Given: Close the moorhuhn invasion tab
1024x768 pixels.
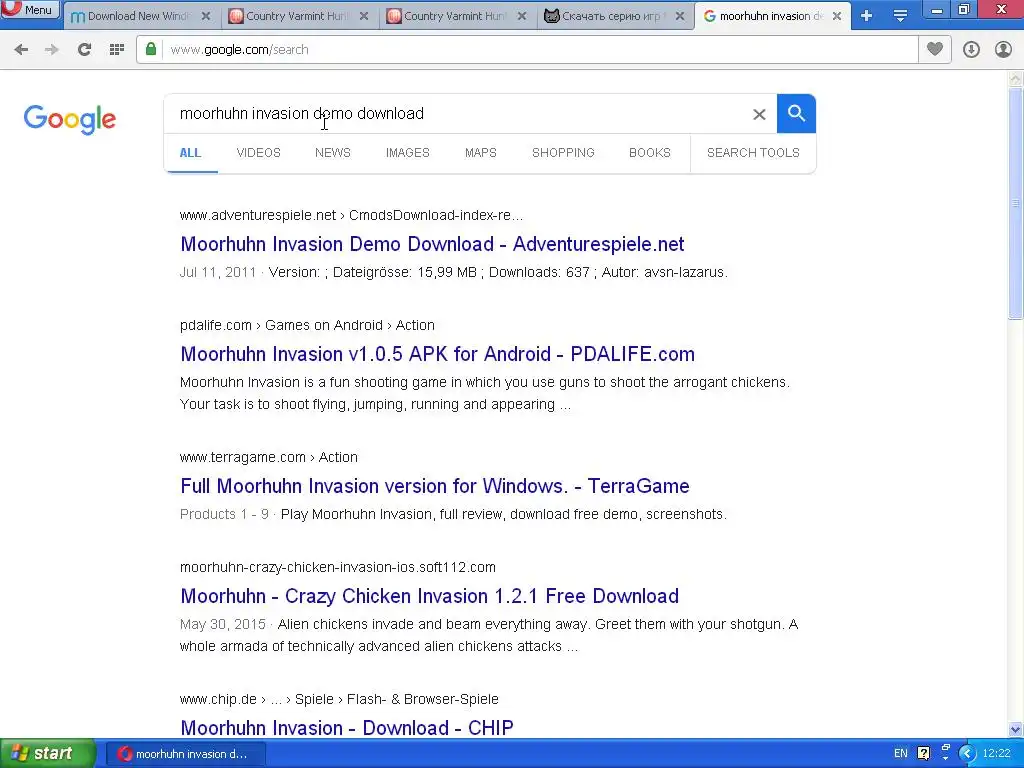Looking at the screenshot, I should pos(837,16).
